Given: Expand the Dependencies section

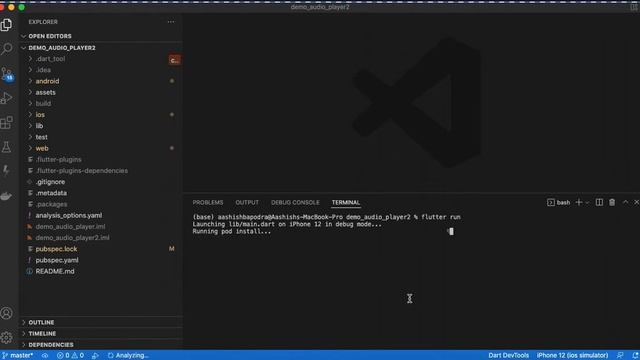Looking at the screenshot, I should pyautogui.click(x=101, y=345).
